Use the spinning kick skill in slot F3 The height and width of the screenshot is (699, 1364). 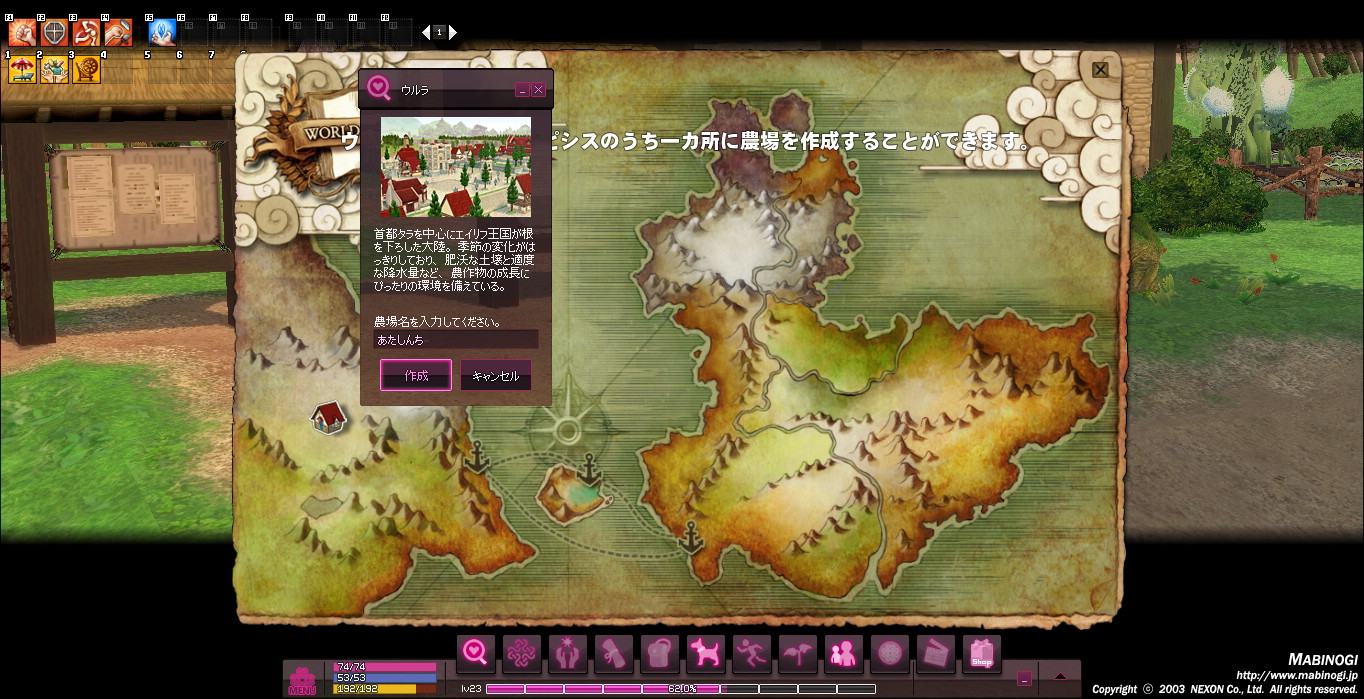(x=86, y=32)
